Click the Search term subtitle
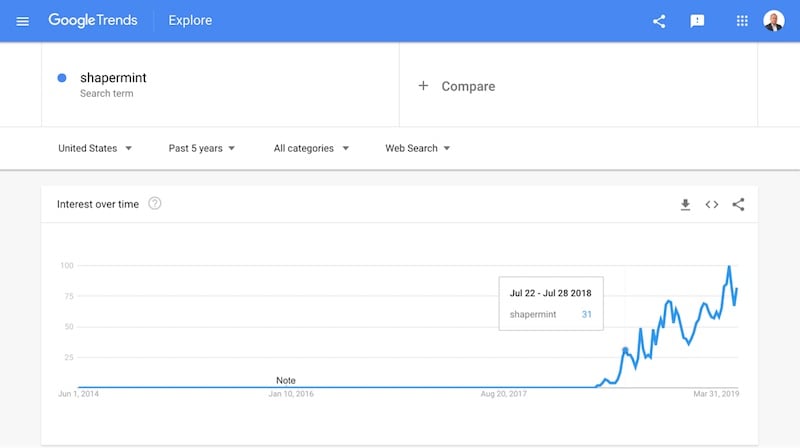The width and height of the screenshot is (800, 448). tap(107, 93)
